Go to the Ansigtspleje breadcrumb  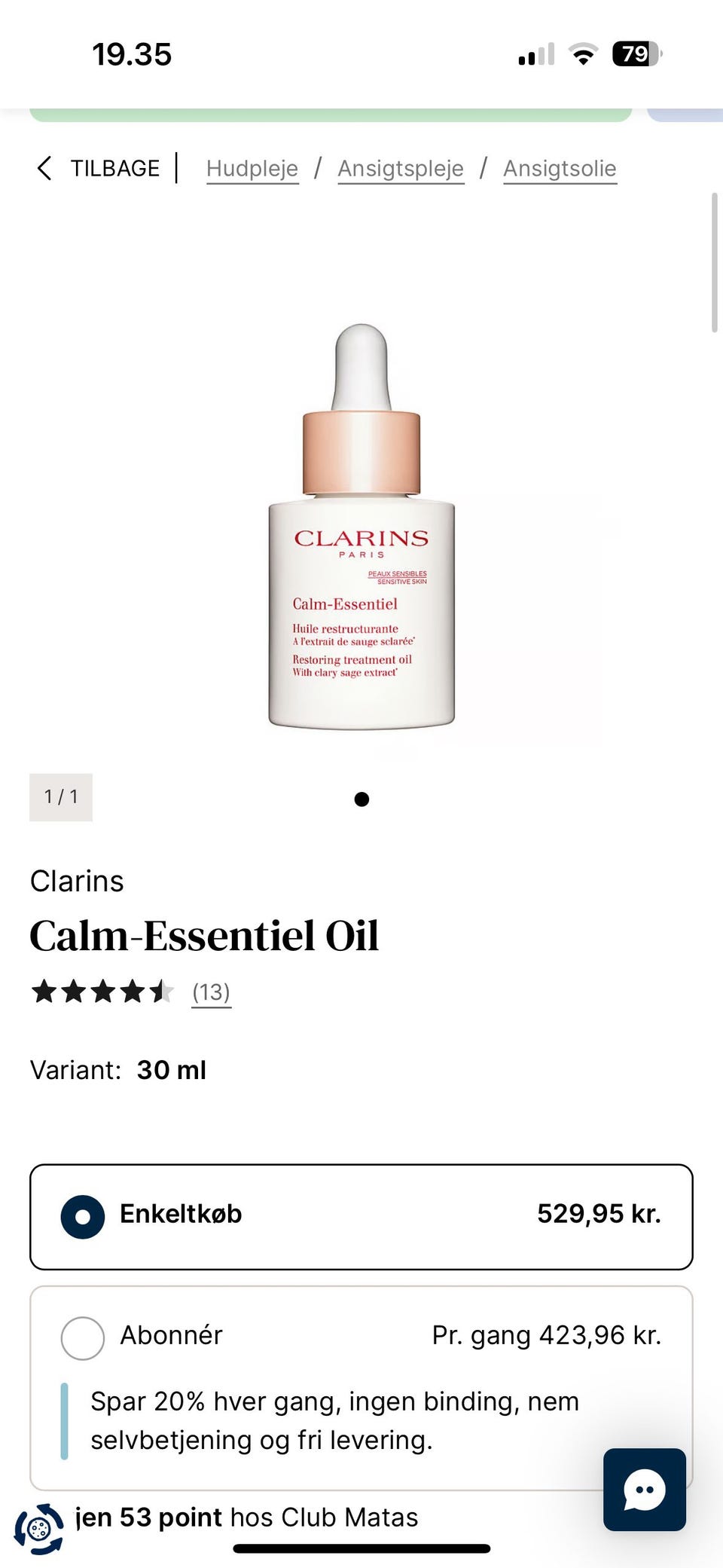[x=401, y=169]
